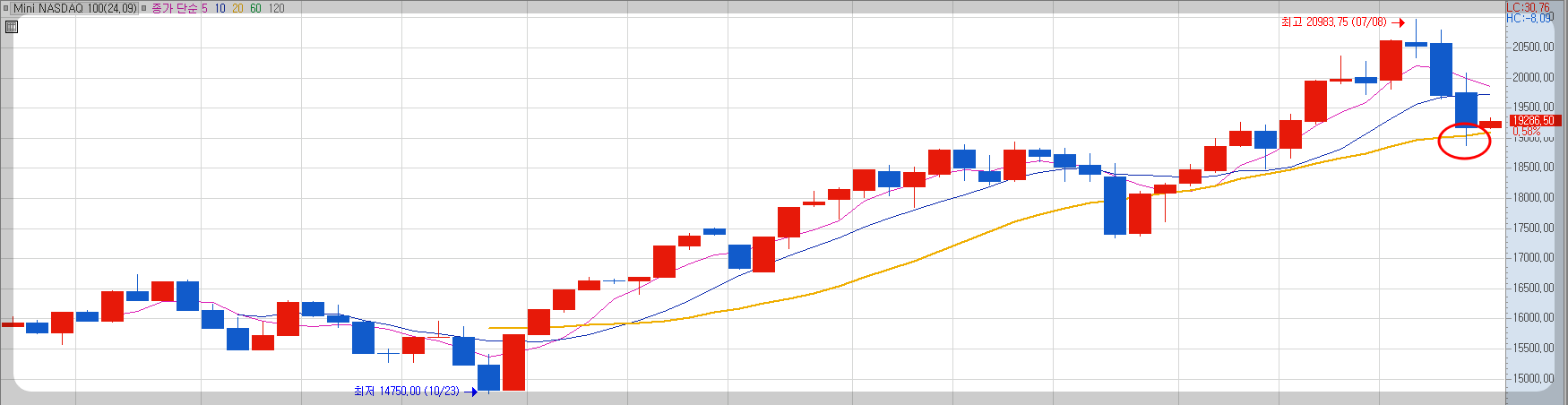
Task: Click the 종가 단순 moving average label
Action: click(175, 8)
